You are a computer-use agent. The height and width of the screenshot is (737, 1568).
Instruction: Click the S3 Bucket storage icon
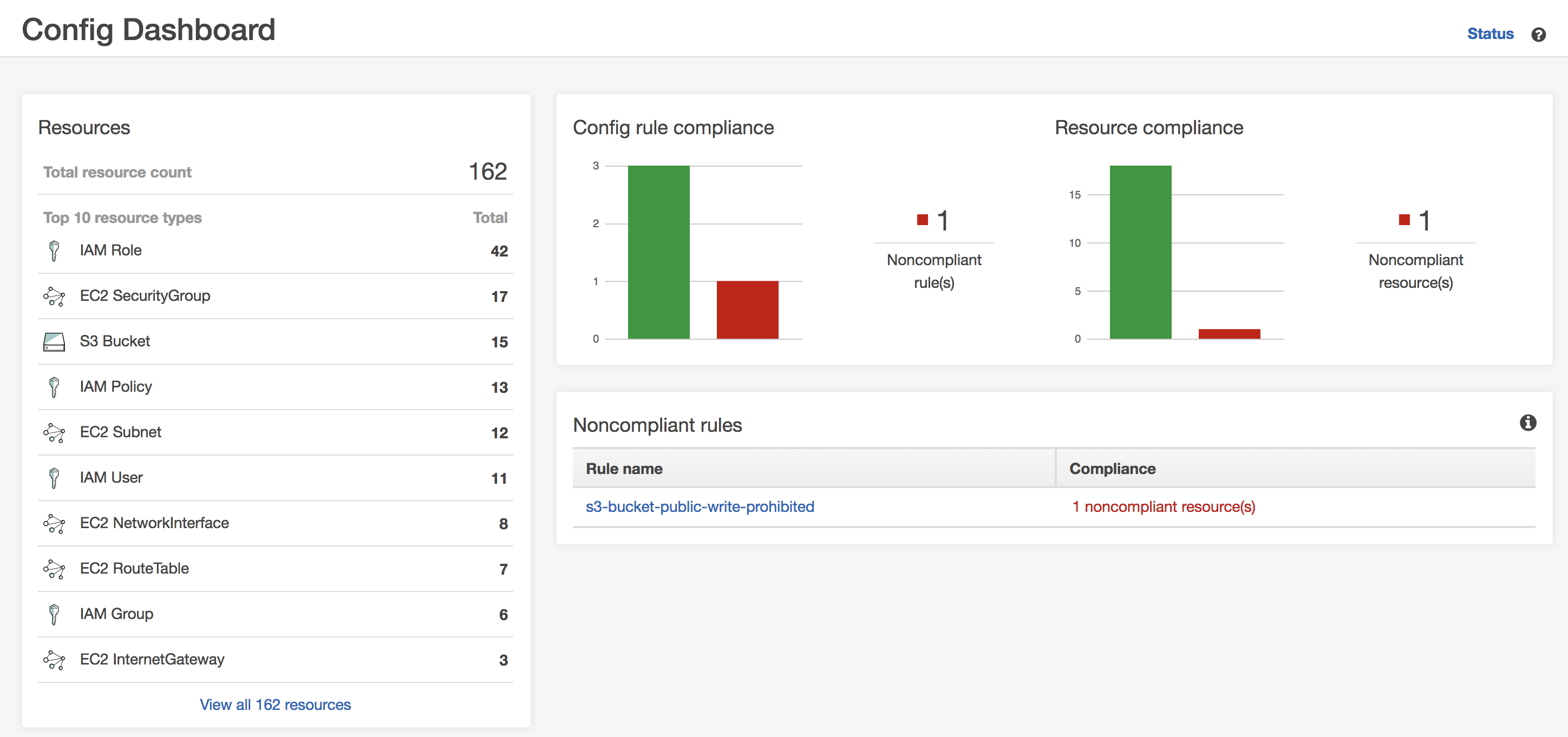(x=54, y=342)
